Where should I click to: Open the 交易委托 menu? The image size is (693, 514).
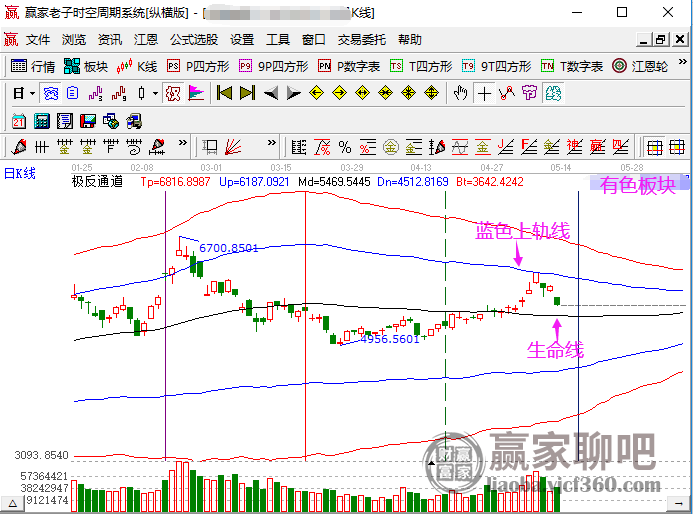361,40
